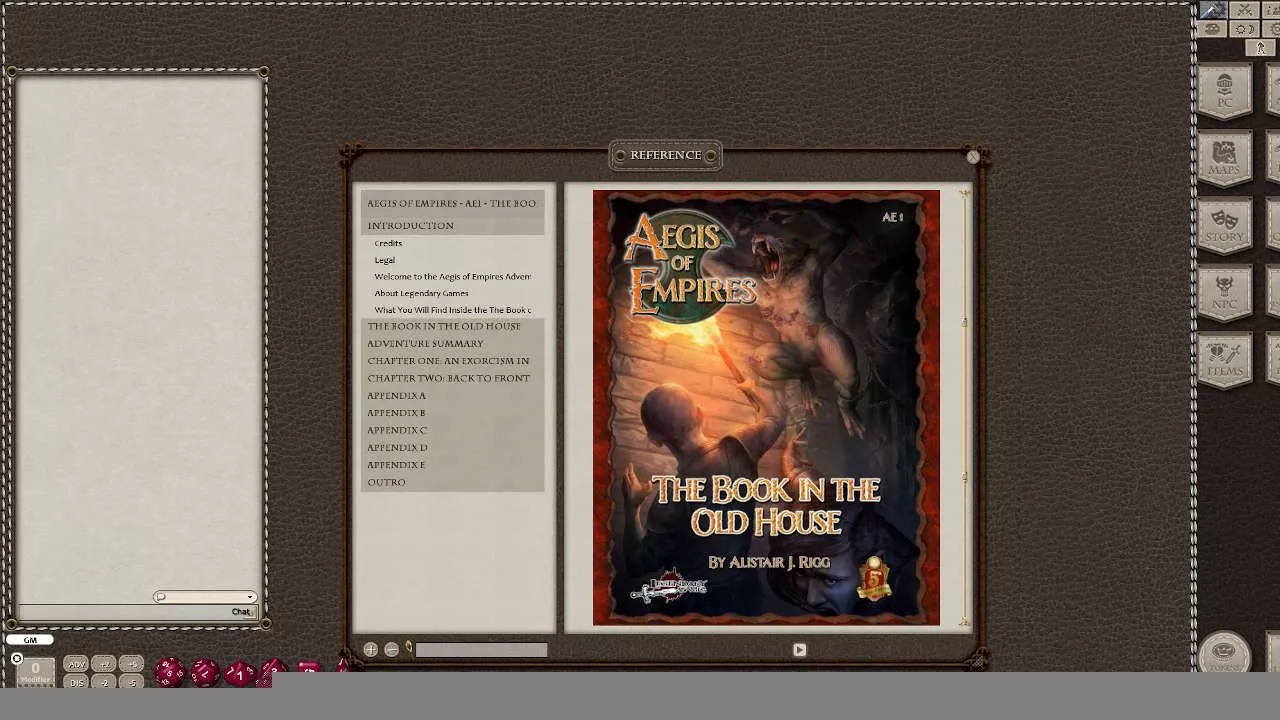
Task: Toggle the ADV advantage button
Action: tap(76, 664)
